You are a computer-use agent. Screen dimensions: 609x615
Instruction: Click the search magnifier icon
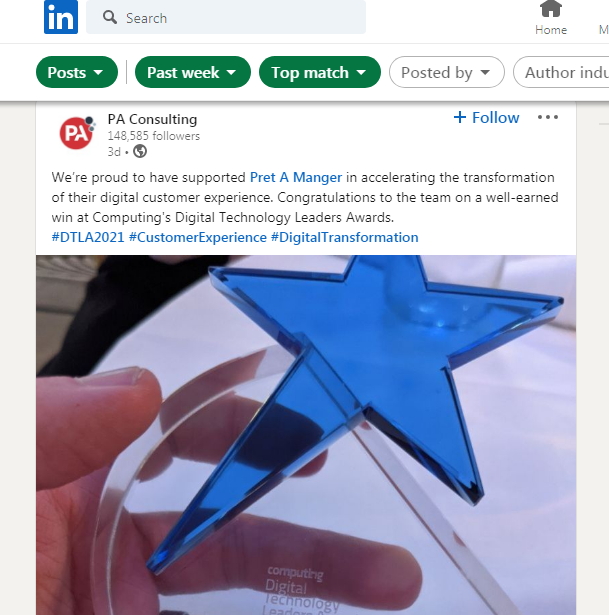point(109,17)
